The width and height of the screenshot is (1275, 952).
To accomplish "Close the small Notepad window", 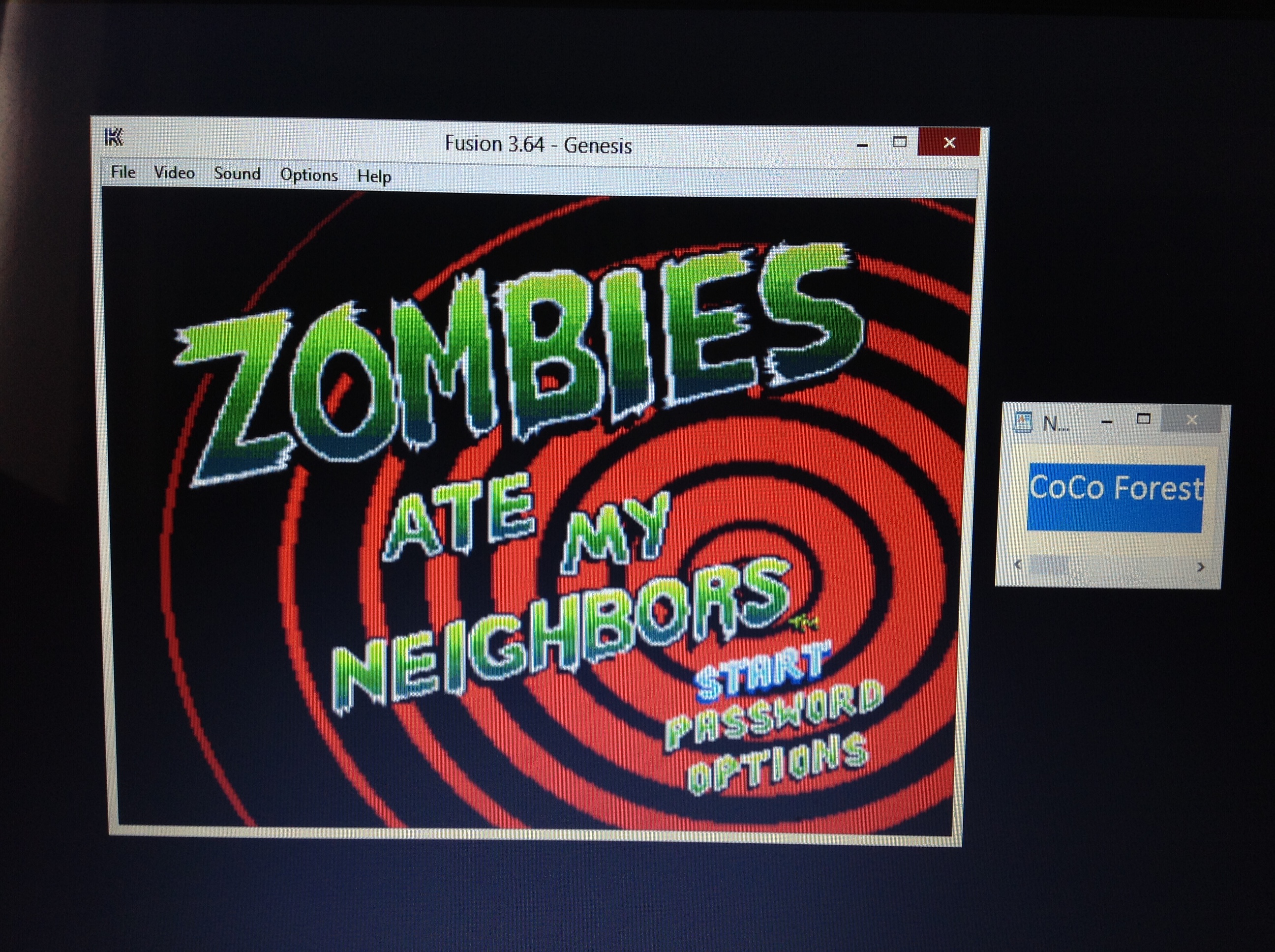I will point(1191,420).
